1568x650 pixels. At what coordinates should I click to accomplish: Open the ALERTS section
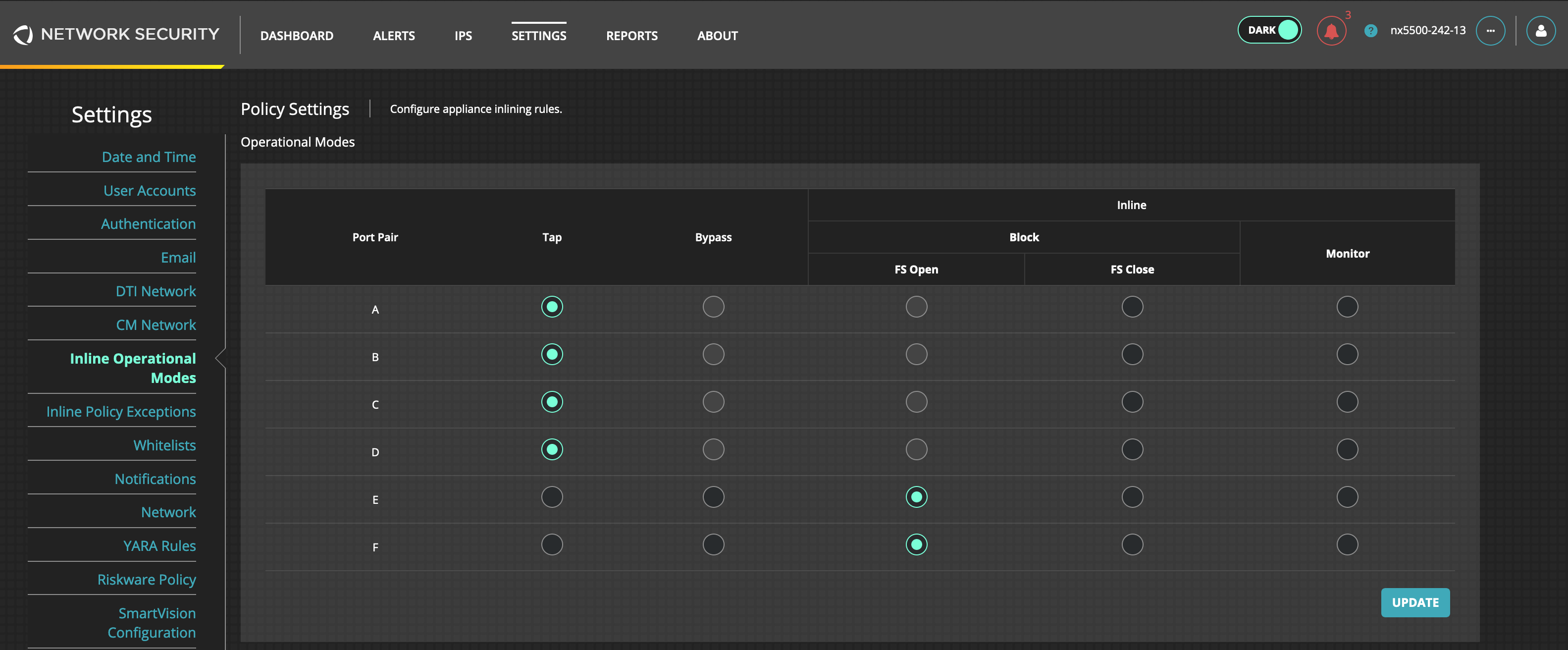pyautogui.click(x=394, y=35)
